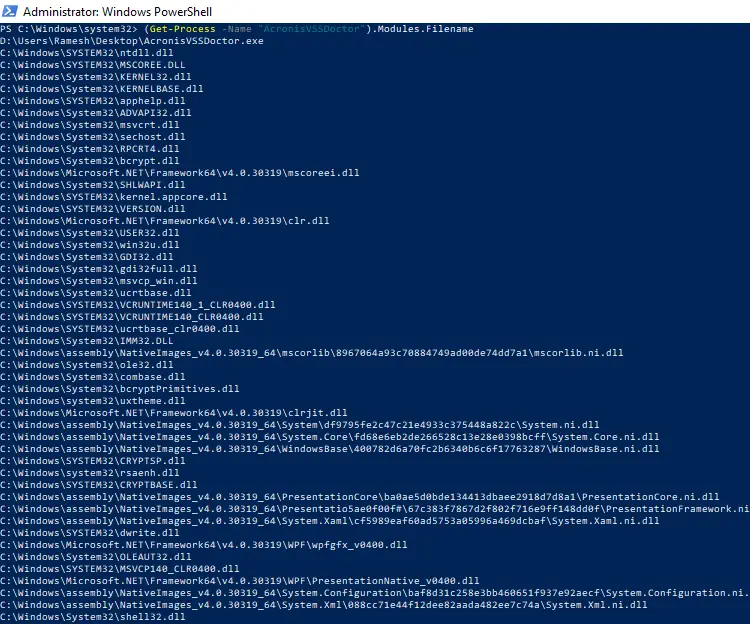Click the CRYPTSP.dll line
750x624 pixels.
tap(93, 460)
